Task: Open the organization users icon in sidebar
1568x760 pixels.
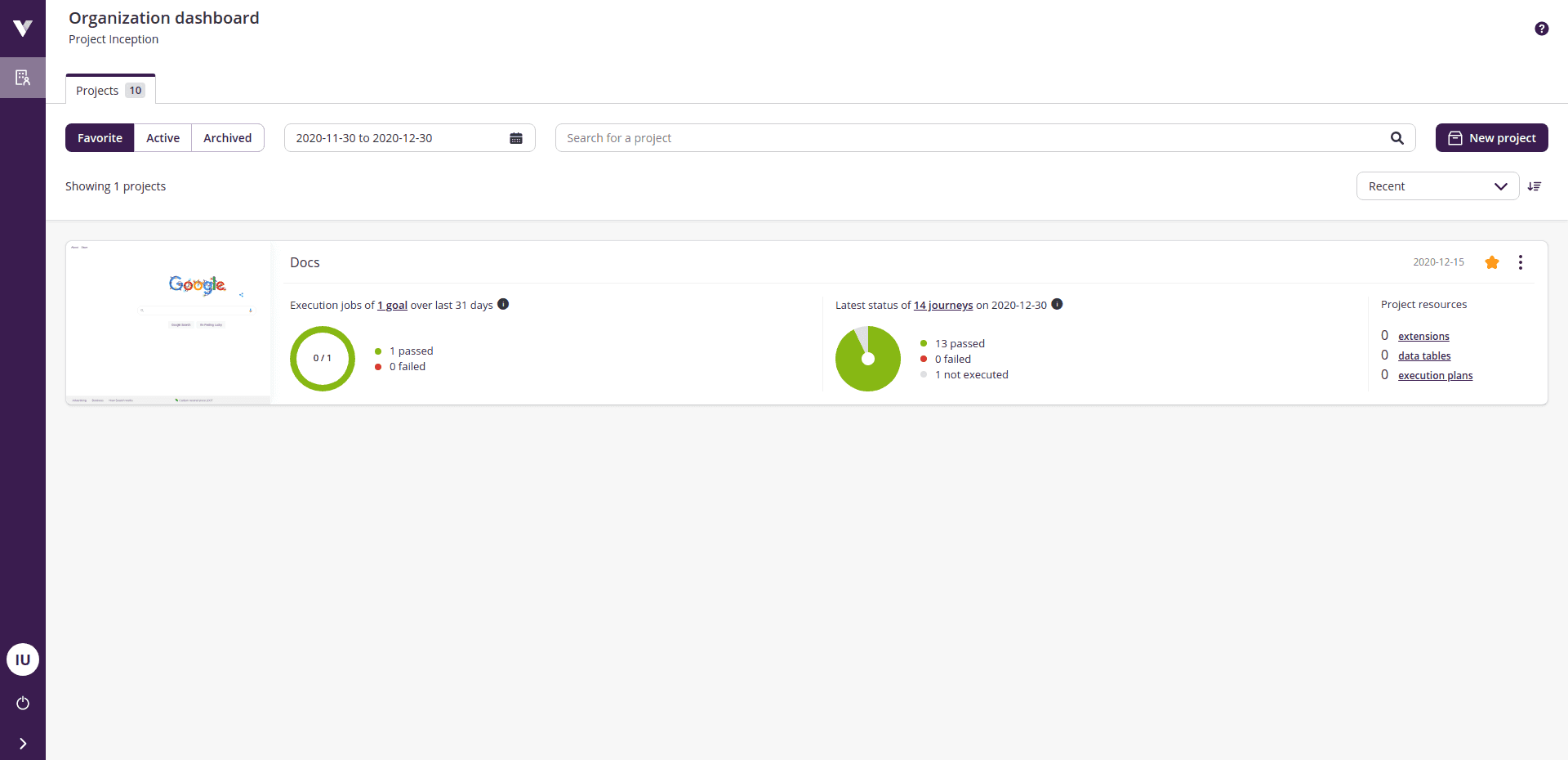Action: [22, 78]
